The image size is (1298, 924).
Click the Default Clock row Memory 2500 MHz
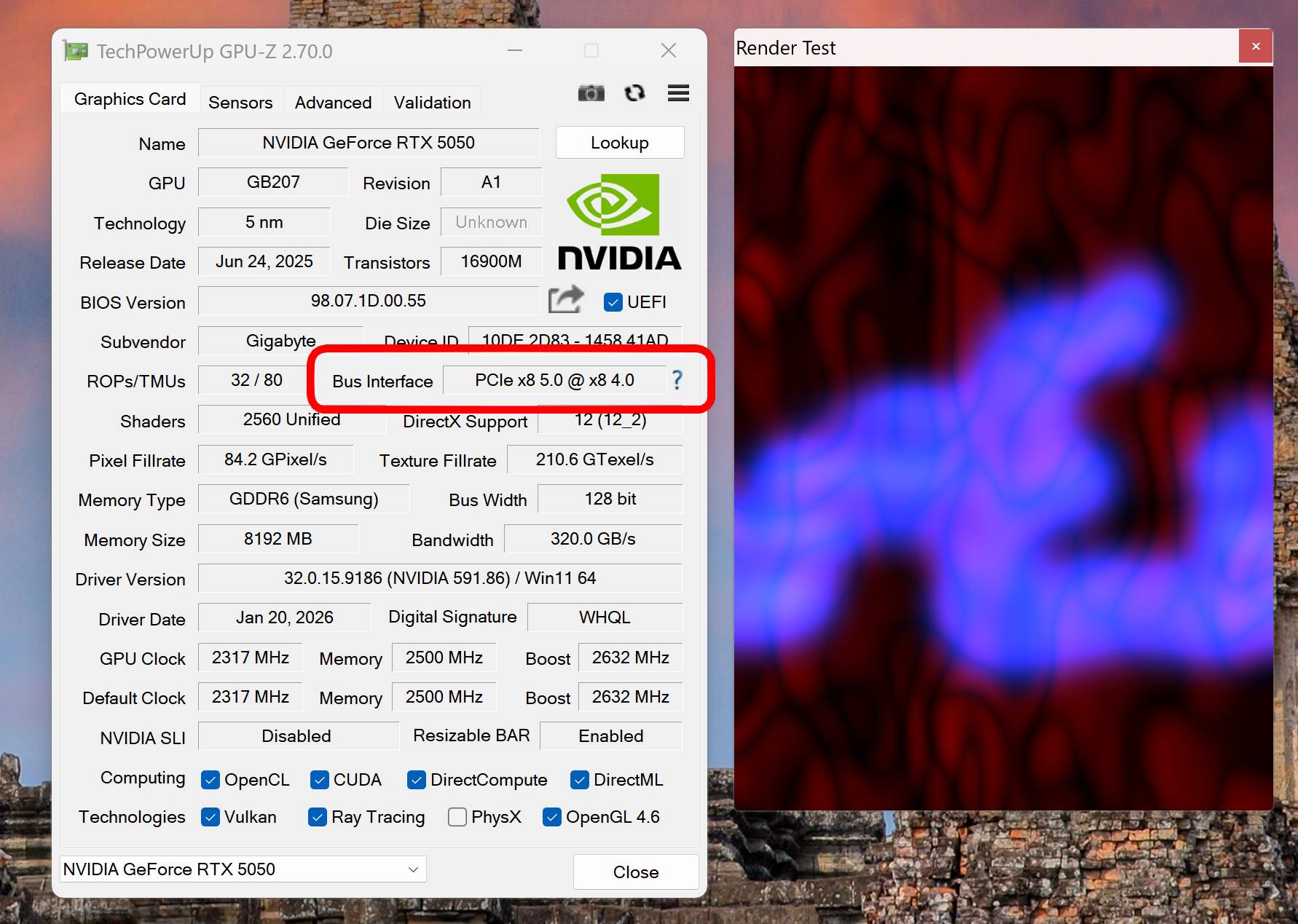(x=444, y=697)
